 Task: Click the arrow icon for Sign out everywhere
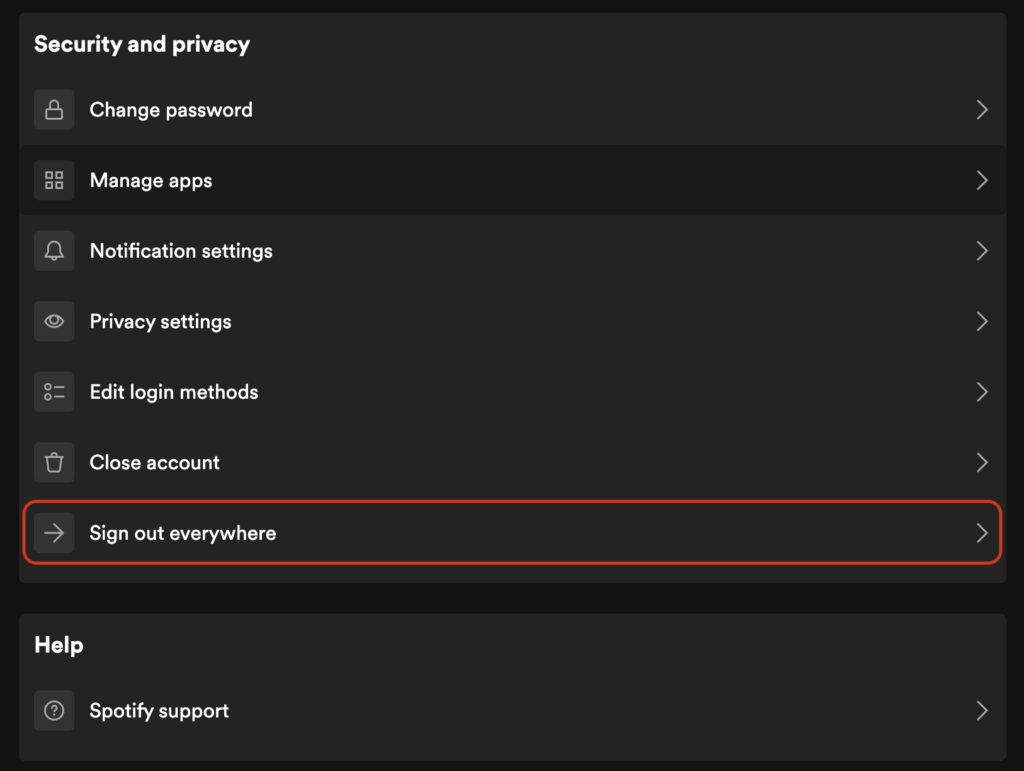54,533
